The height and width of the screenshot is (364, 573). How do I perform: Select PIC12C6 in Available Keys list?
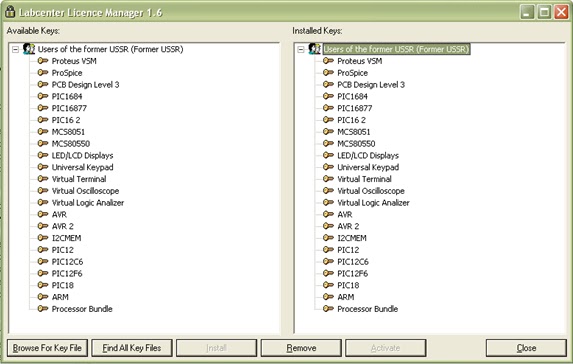click(67, 262)
